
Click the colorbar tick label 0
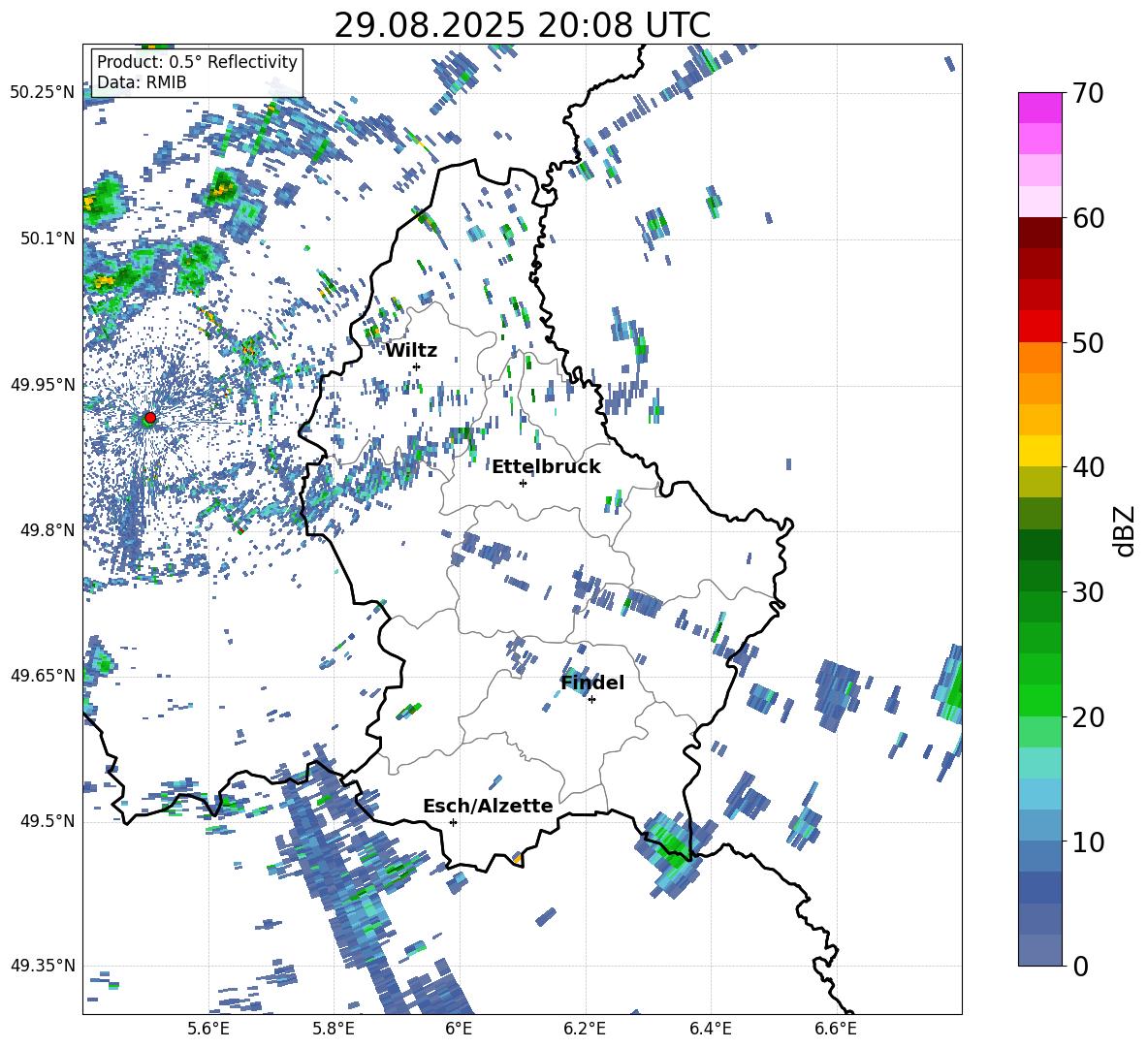[1081, 966]
